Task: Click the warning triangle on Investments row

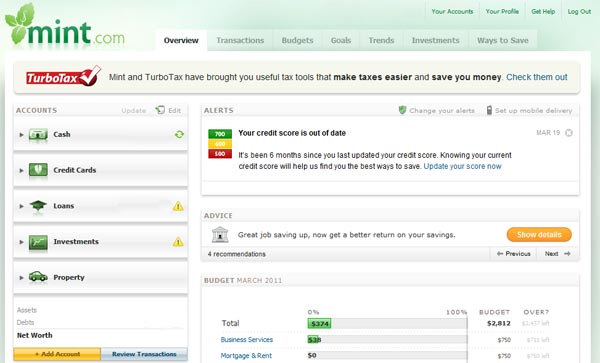Action: pos(178,242)
